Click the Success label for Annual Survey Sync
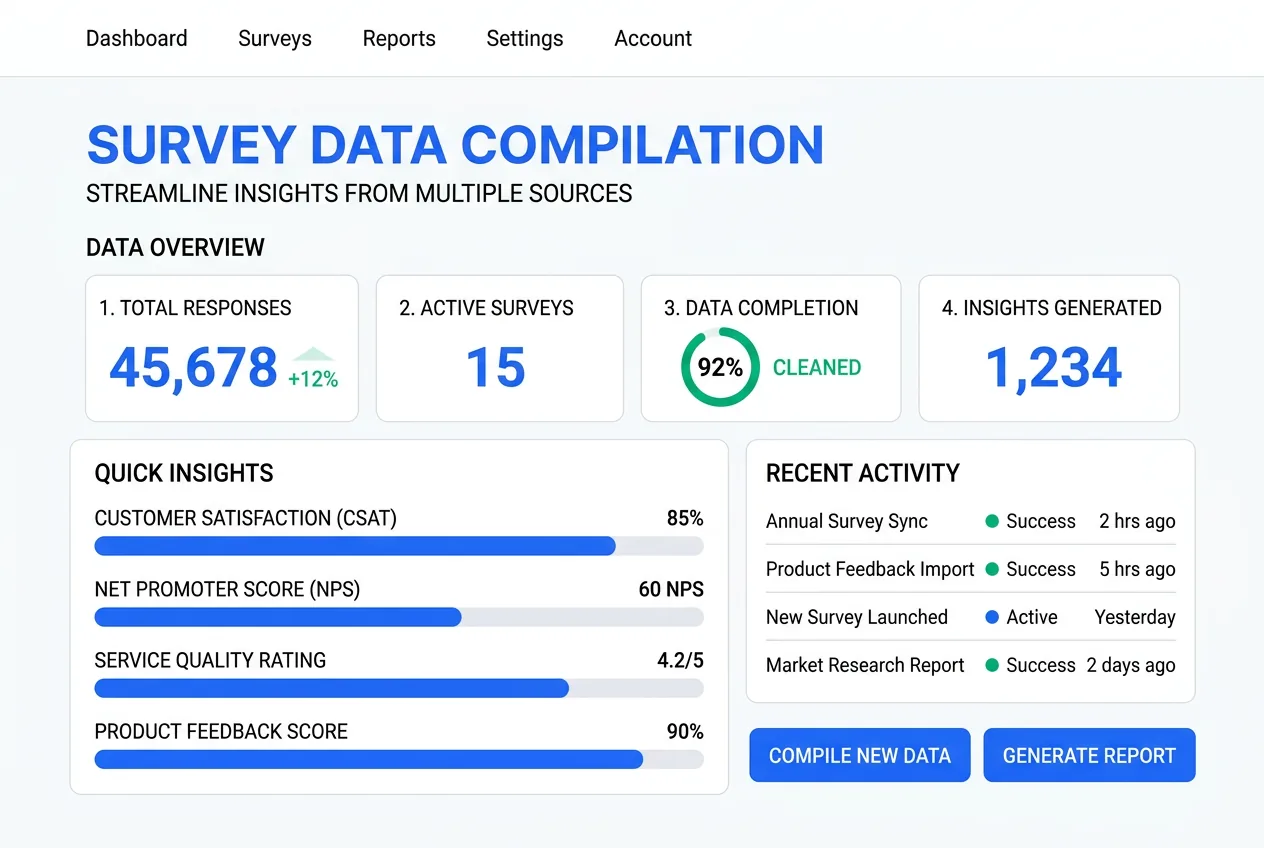Image resolution: width=1264 pixels, height=848 pixels. (1040, 521)
